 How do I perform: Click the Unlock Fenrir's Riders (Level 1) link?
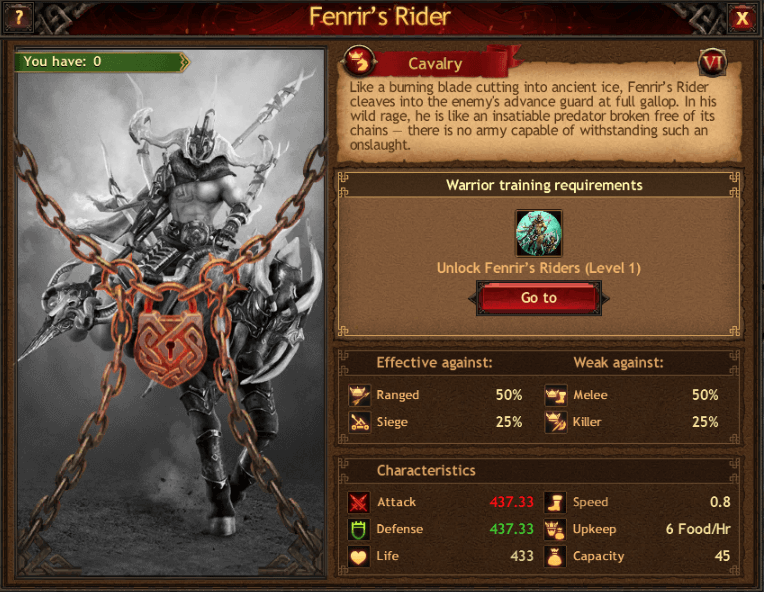click(538, 268)
